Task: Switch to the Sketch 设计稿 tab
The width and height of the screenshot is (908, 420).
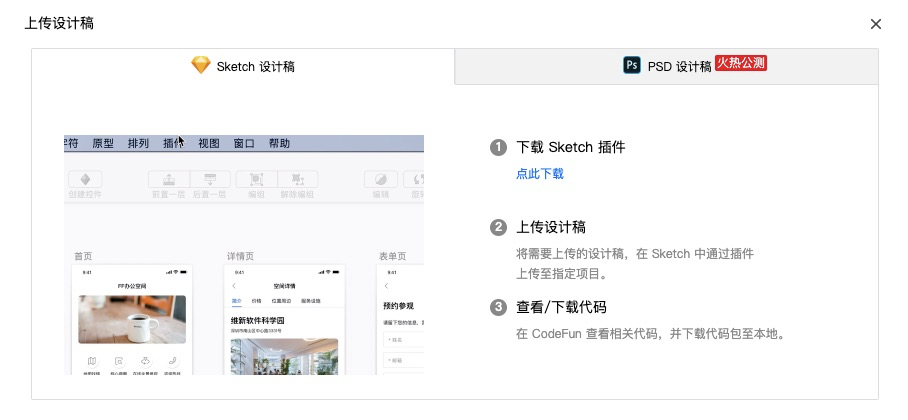Action: [243, 66]
